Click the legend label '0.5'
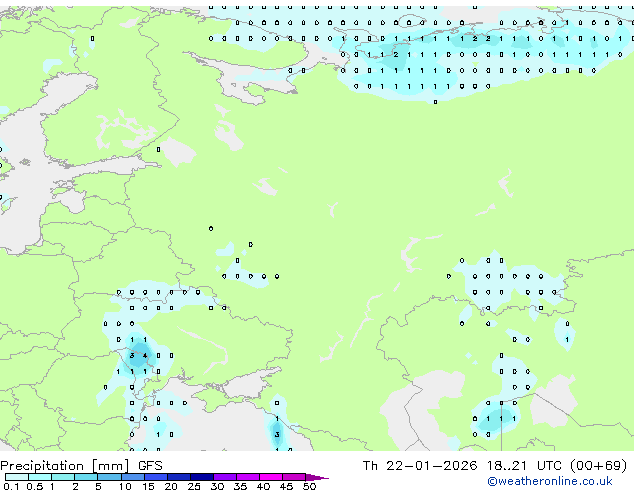Viewport: 634px width, 490px height. (x=35, y=486)
